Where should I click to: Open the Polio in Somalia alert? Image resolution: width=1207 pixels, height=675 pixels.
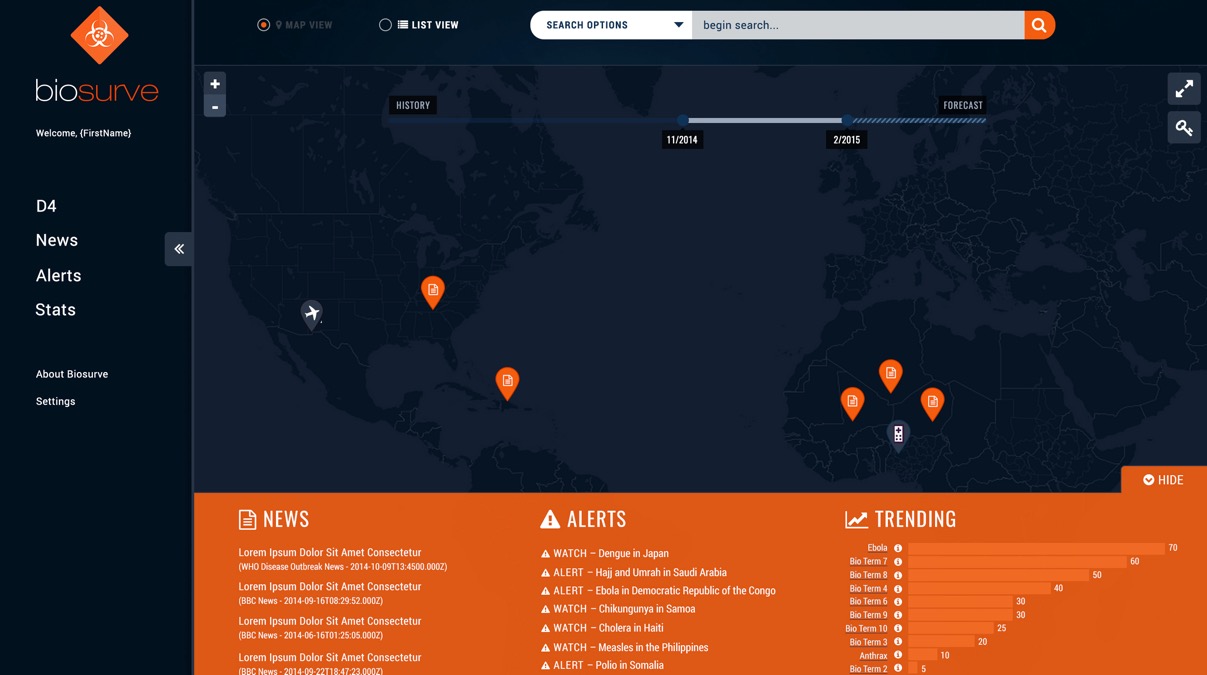602,665
